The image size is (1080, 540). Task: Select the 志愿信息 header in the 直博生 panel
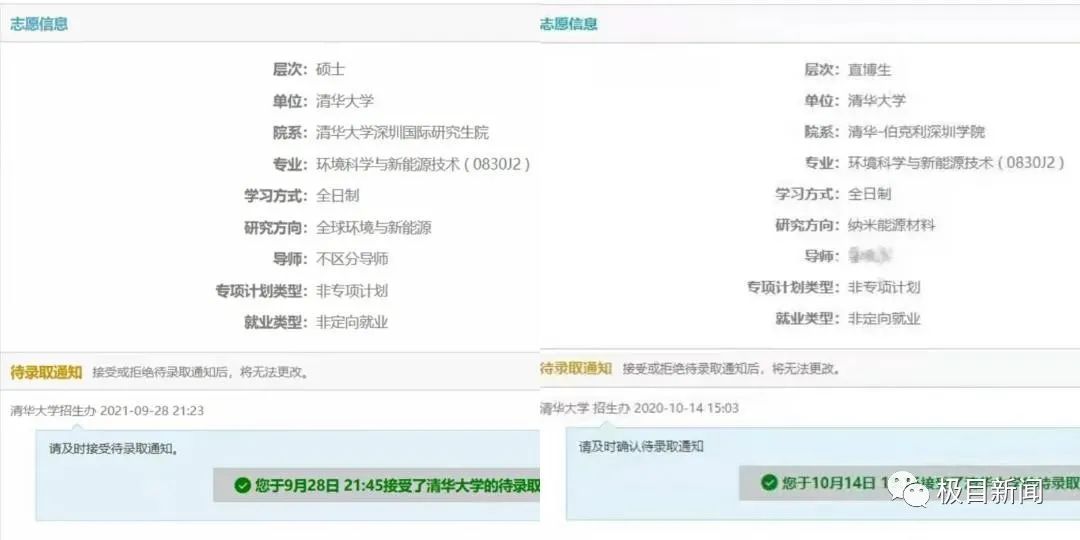[568, 24]
